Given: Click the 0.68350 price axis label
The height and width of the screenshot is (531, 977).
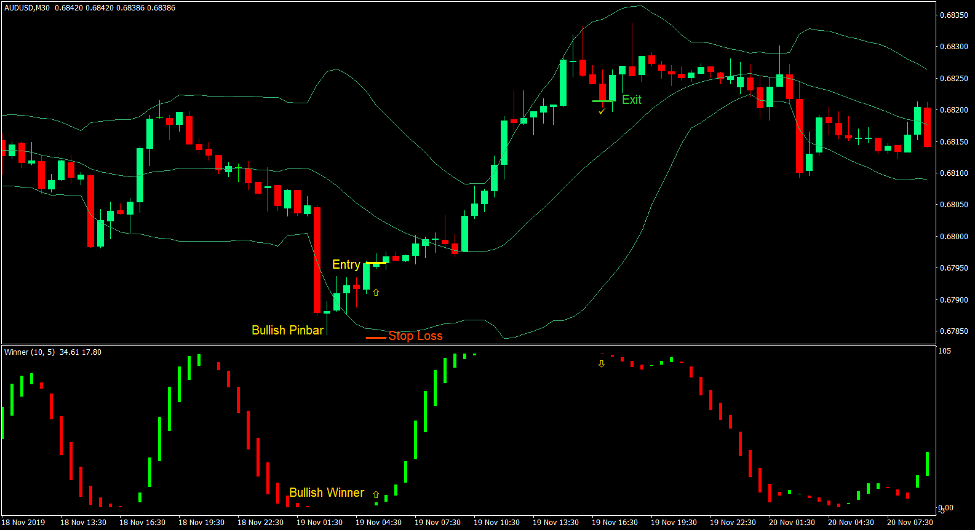Looking at the screenshot, I should tap(953, 15).
